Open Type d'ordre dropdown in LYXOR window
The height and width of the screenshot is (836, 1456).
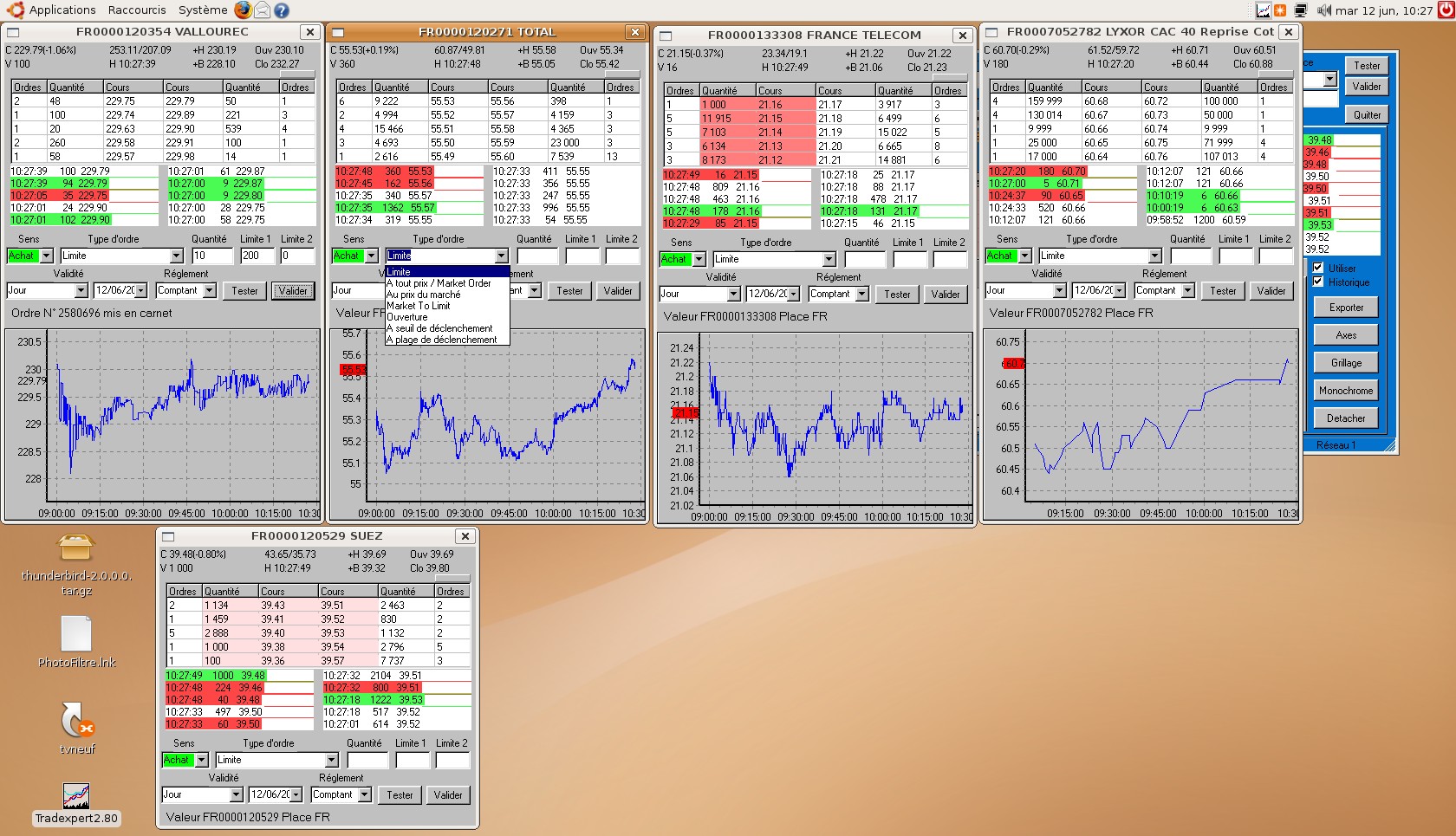[x=1155, y=256]
